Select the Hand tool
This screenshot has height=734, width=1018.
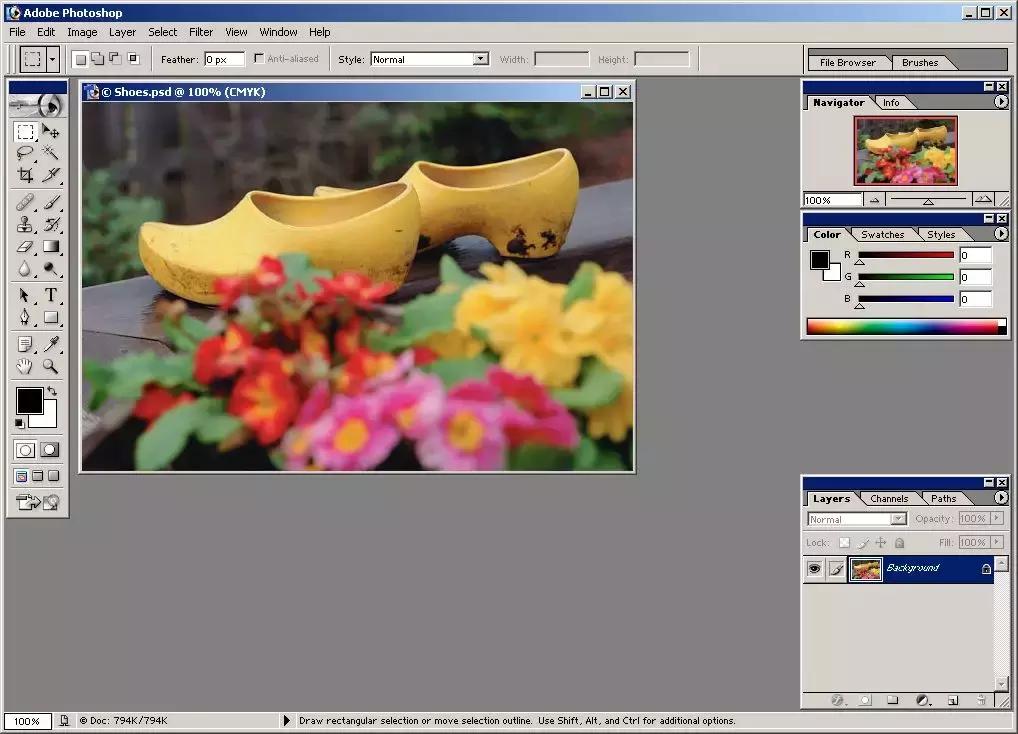coord(25,366)
